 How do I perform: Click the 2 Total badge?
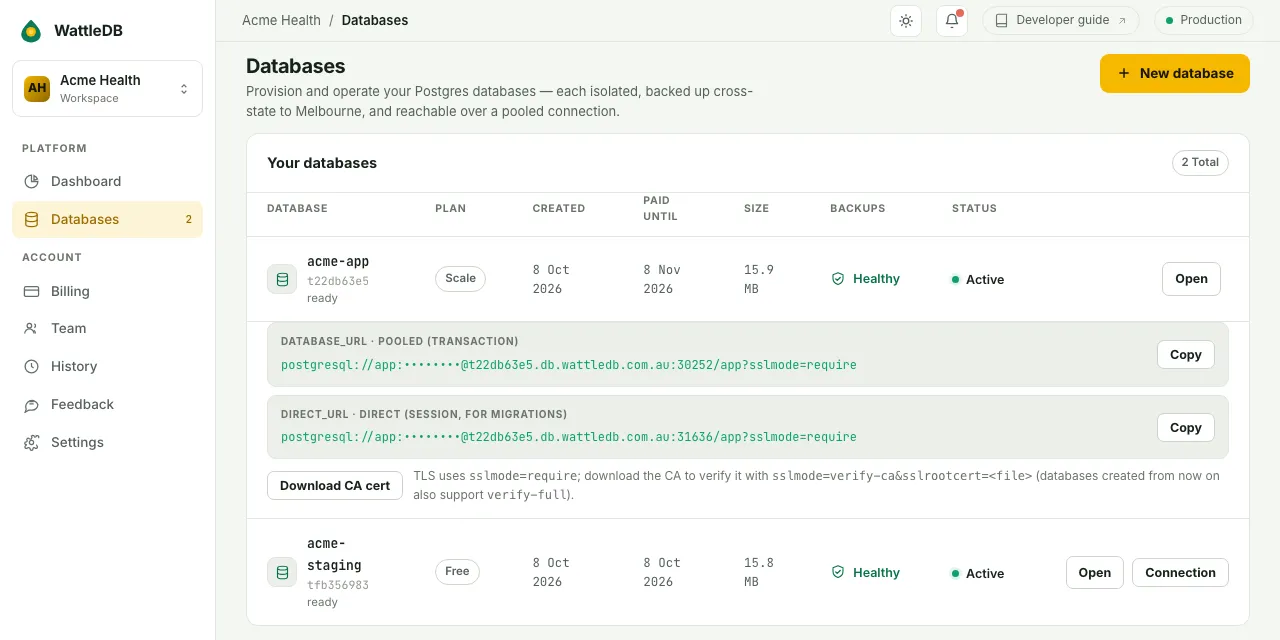(x=1200, y=162)
